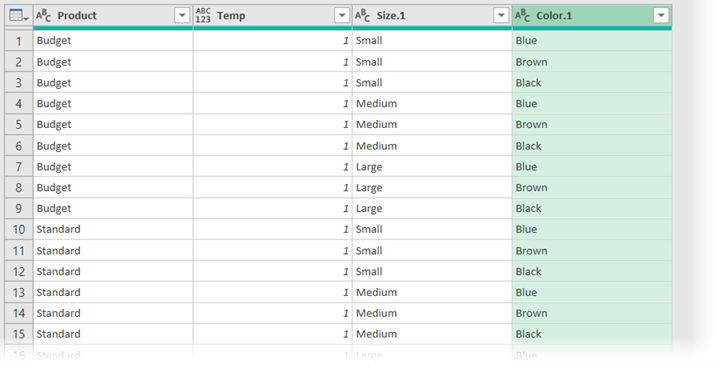Select the Size.1 column header
Screen dimensions: 721x367
(x=432, y=16)
